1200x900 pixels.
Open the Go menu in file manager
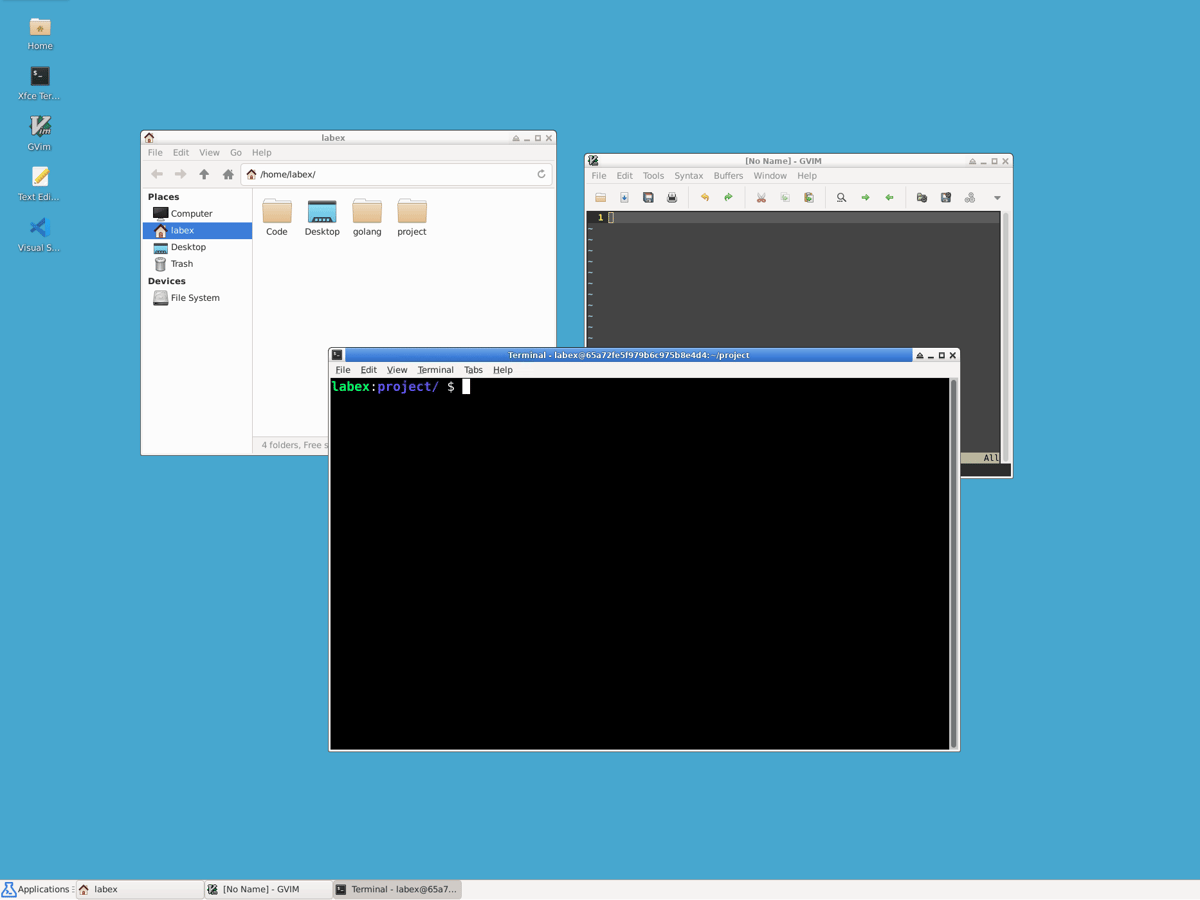[236, 152]
